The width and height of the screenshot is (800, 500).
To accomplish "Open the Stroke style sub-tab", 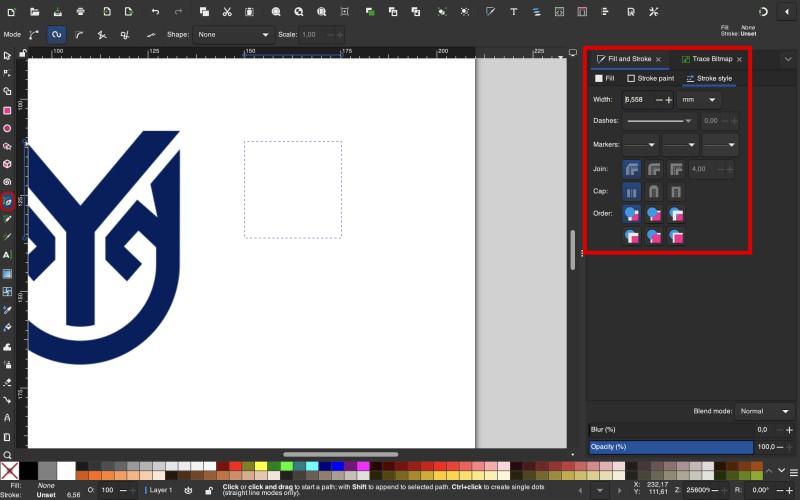I will 709,79.
